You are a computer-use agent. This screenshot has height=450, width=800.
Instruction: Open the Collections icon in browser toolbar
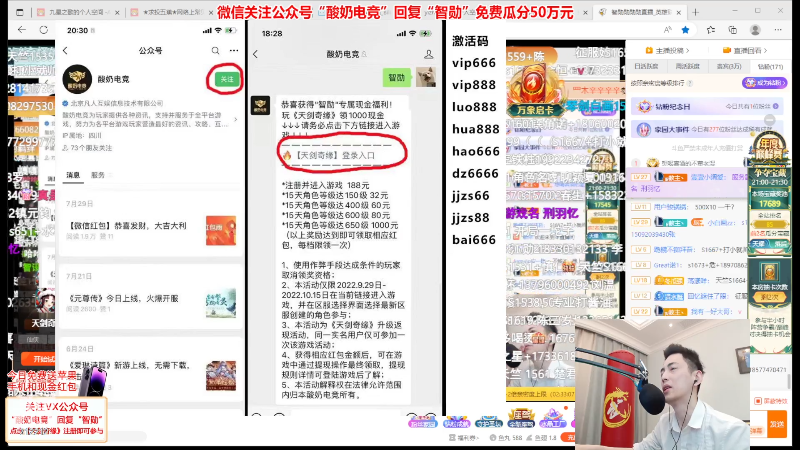733,30
